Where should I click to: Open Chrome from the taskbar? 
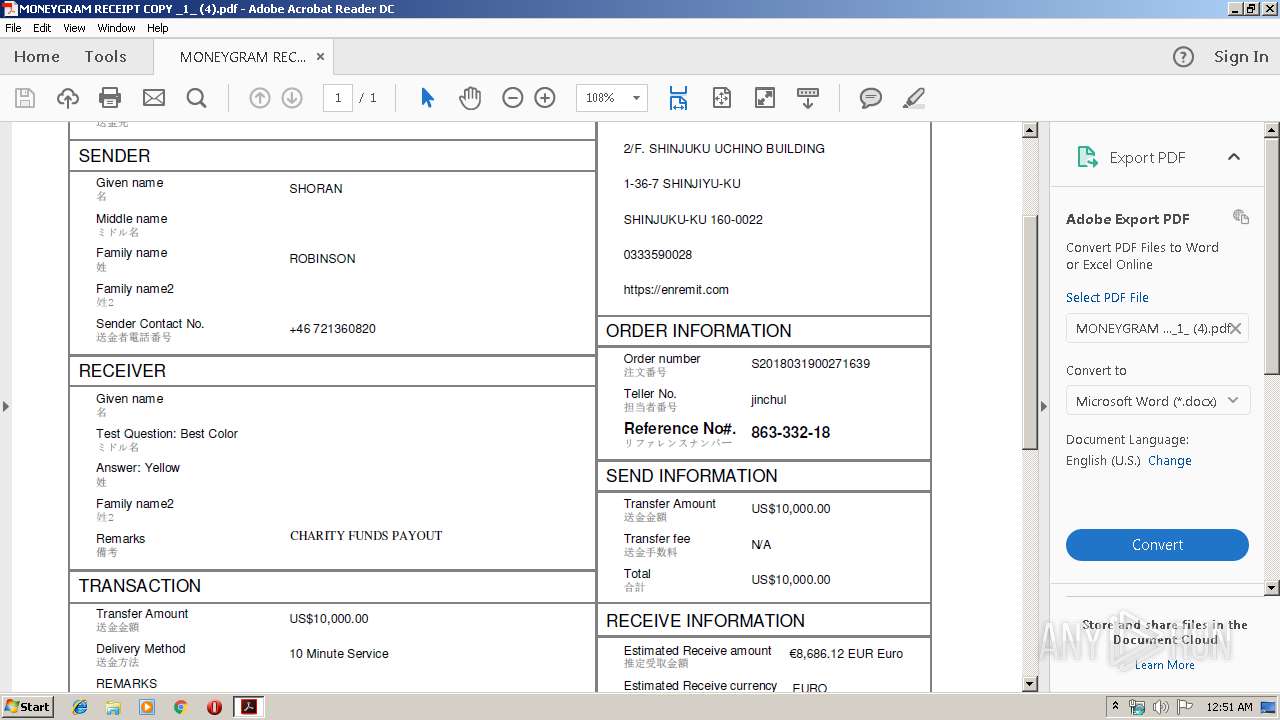point(180,707)
